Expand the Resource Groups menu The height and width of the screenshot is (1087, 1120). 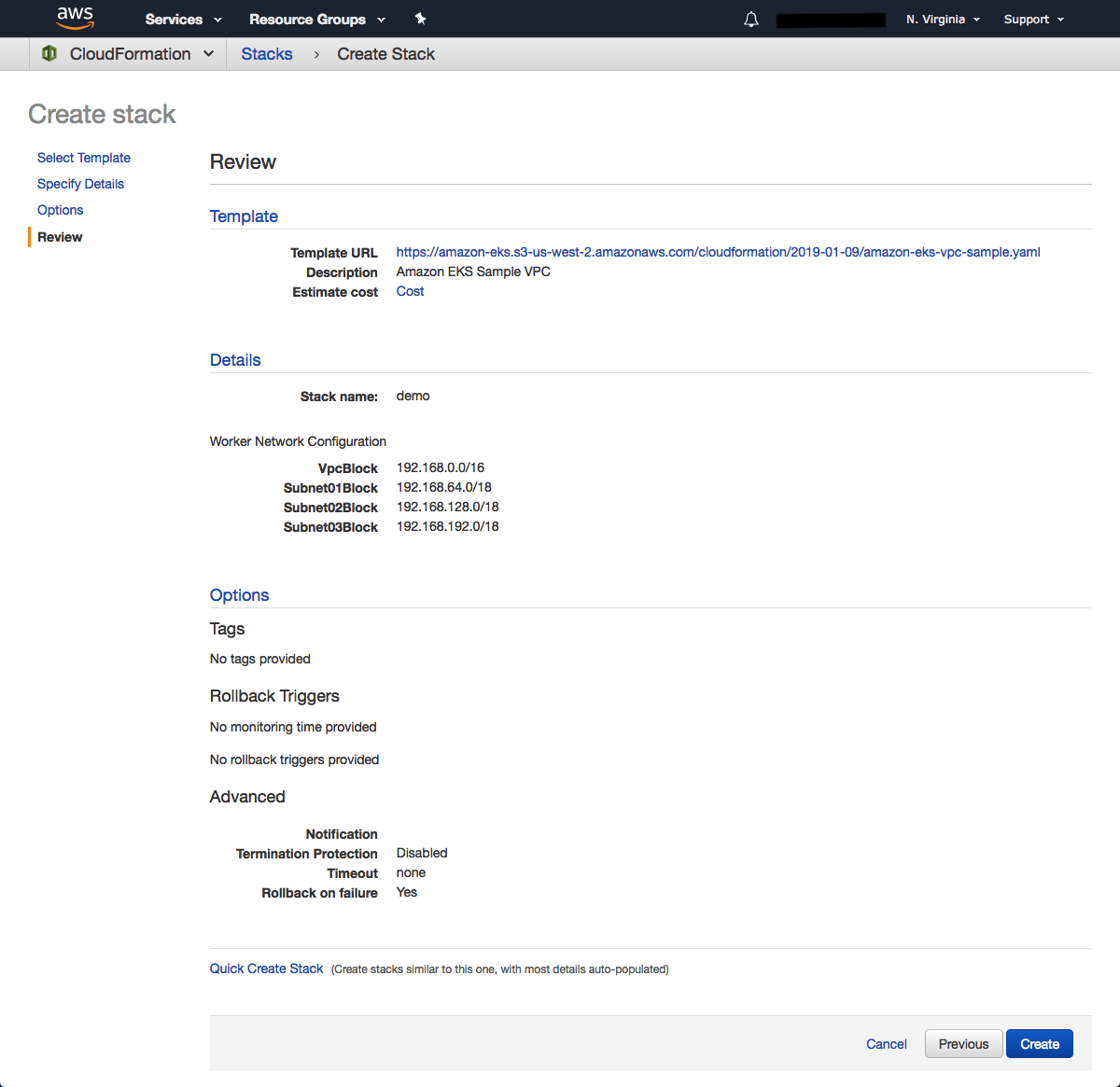click(x=317, y=19)
